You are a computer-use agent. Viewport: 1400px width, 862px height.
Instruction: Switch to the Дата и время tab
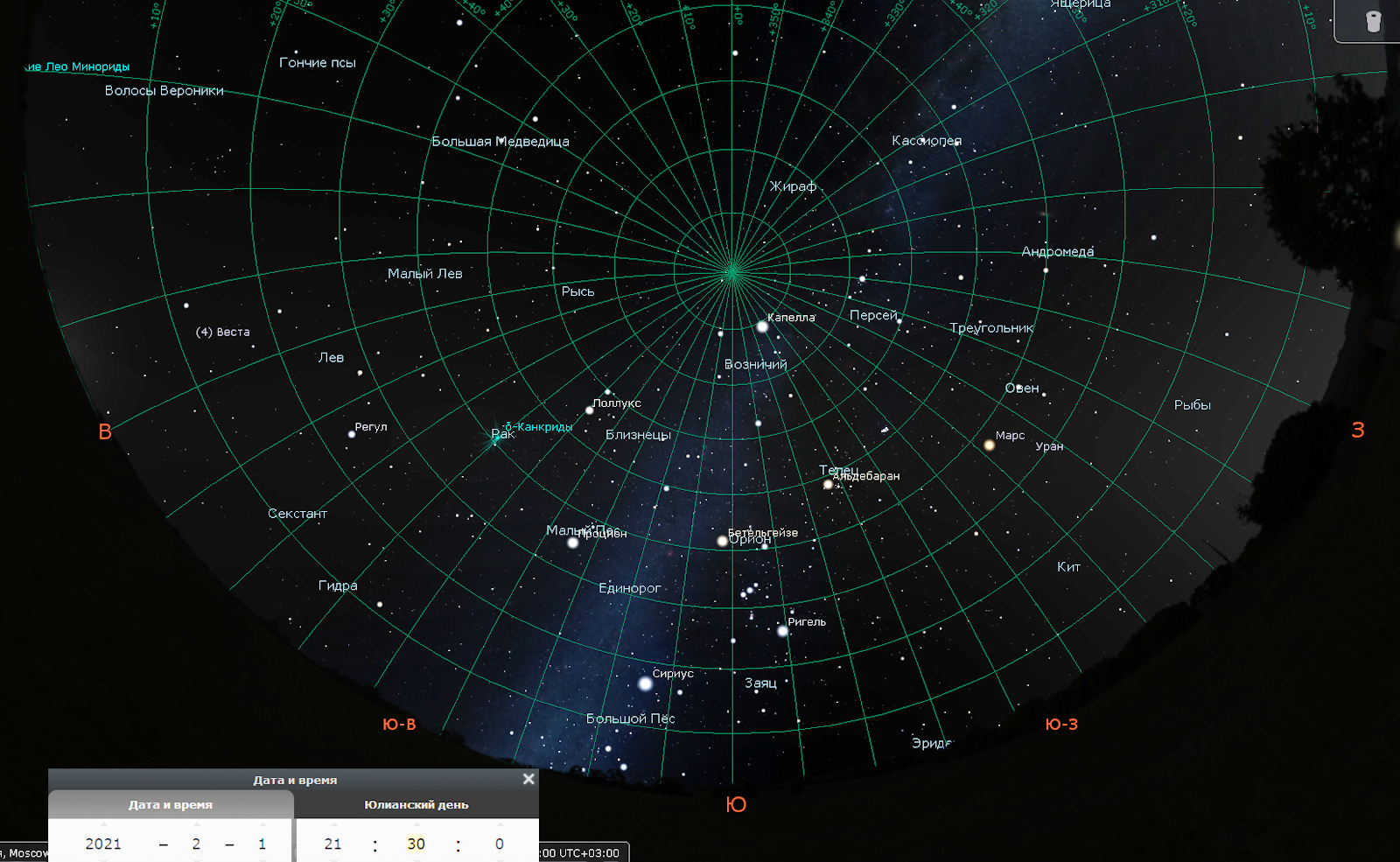tap(171, 805)
